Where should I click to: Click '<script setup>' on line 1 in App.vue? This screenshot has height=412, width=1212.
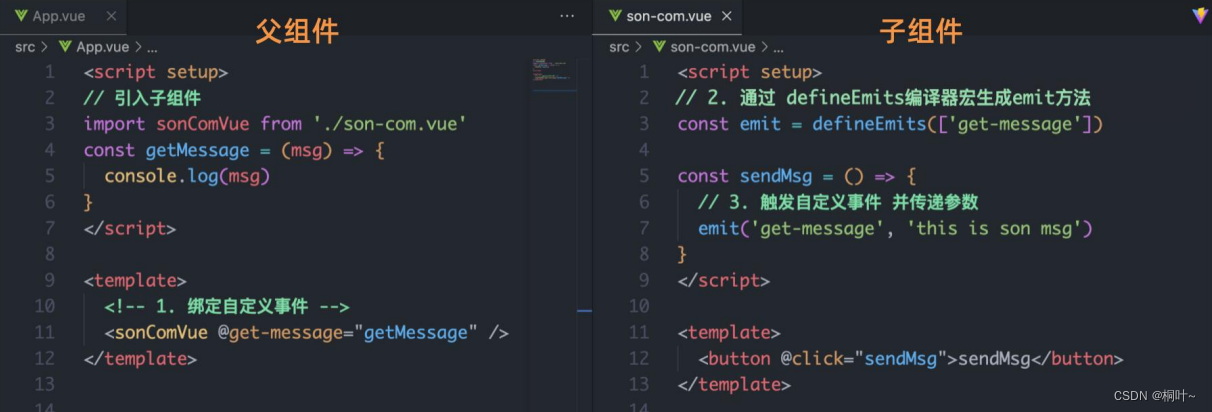[x=156, y=72]
